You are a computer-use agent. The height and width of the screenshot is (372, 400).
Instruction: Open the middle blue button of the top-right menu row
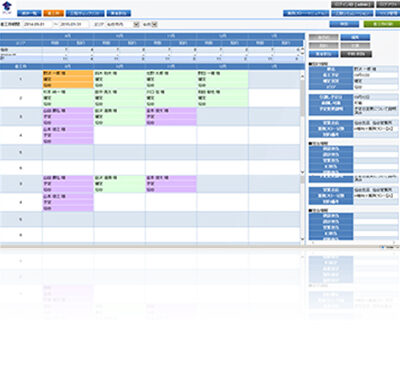click(x=352, y=13)
